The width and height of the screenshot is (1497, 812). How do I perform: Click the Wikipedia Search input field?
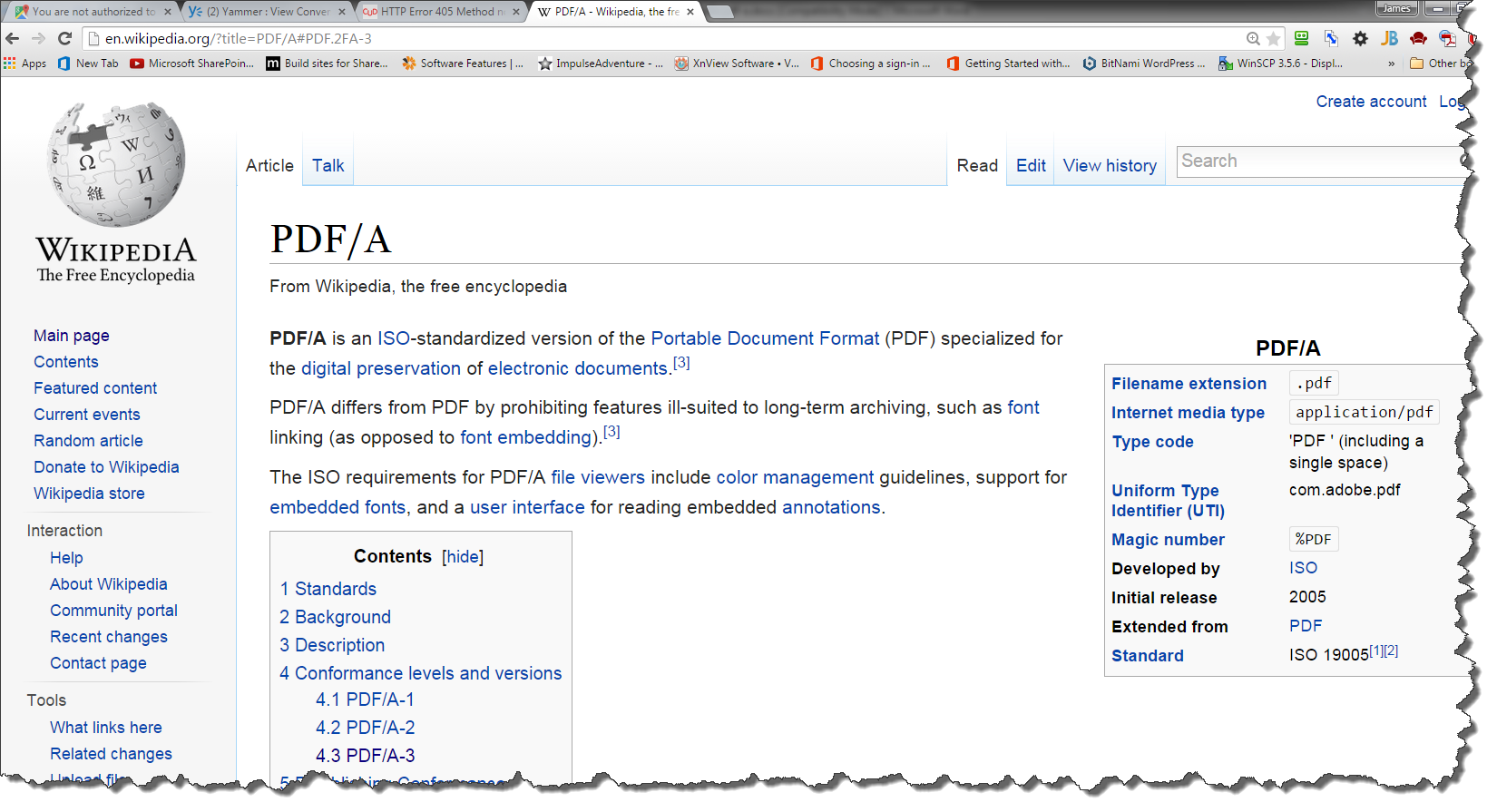tap(1316, 161)
